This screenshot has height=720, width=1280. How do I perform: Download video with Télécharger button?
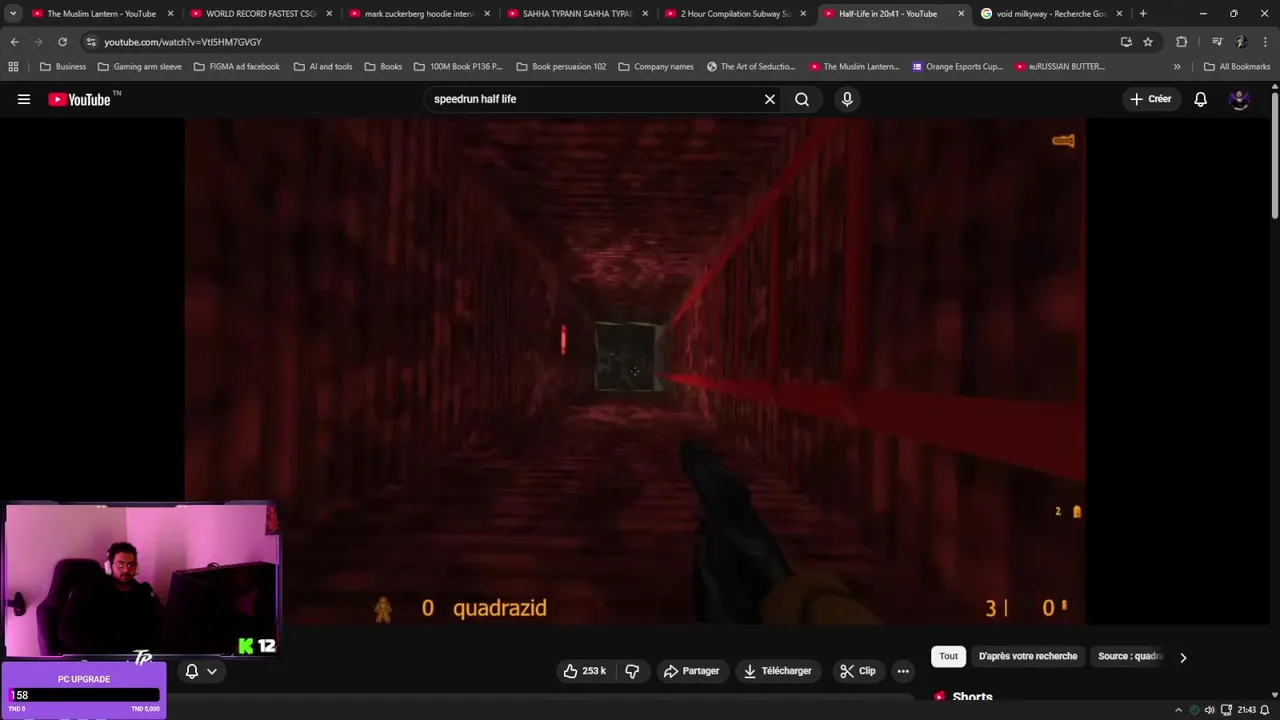coord(777,671)
